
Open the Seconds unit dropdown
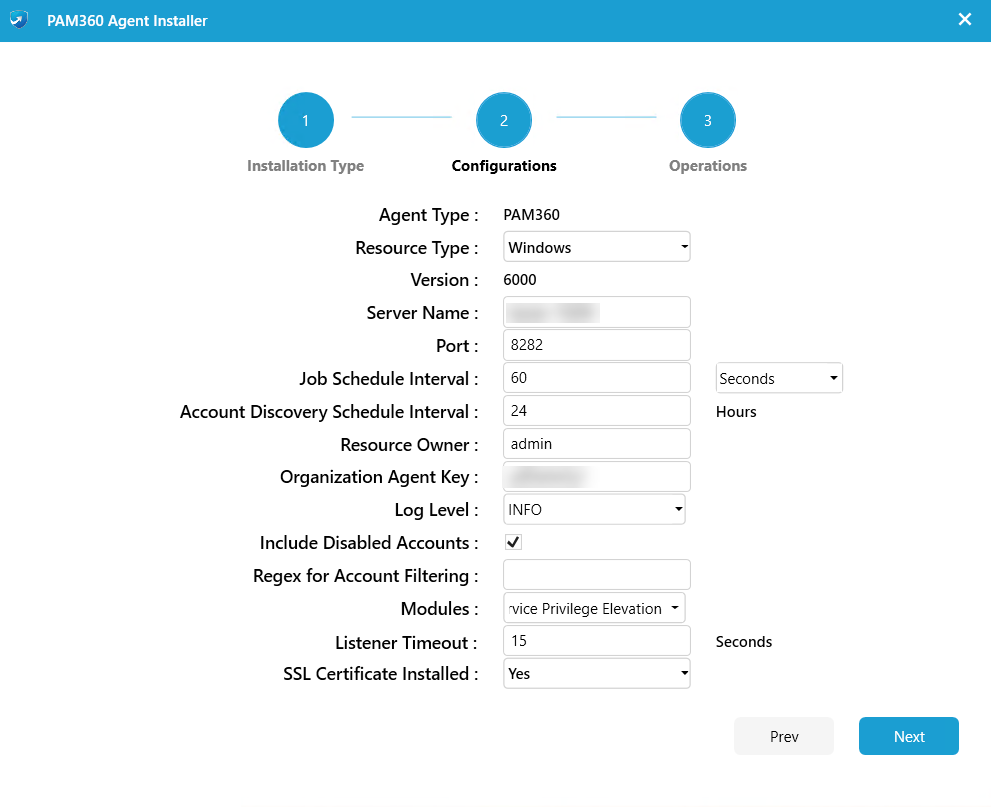(779, 378)
